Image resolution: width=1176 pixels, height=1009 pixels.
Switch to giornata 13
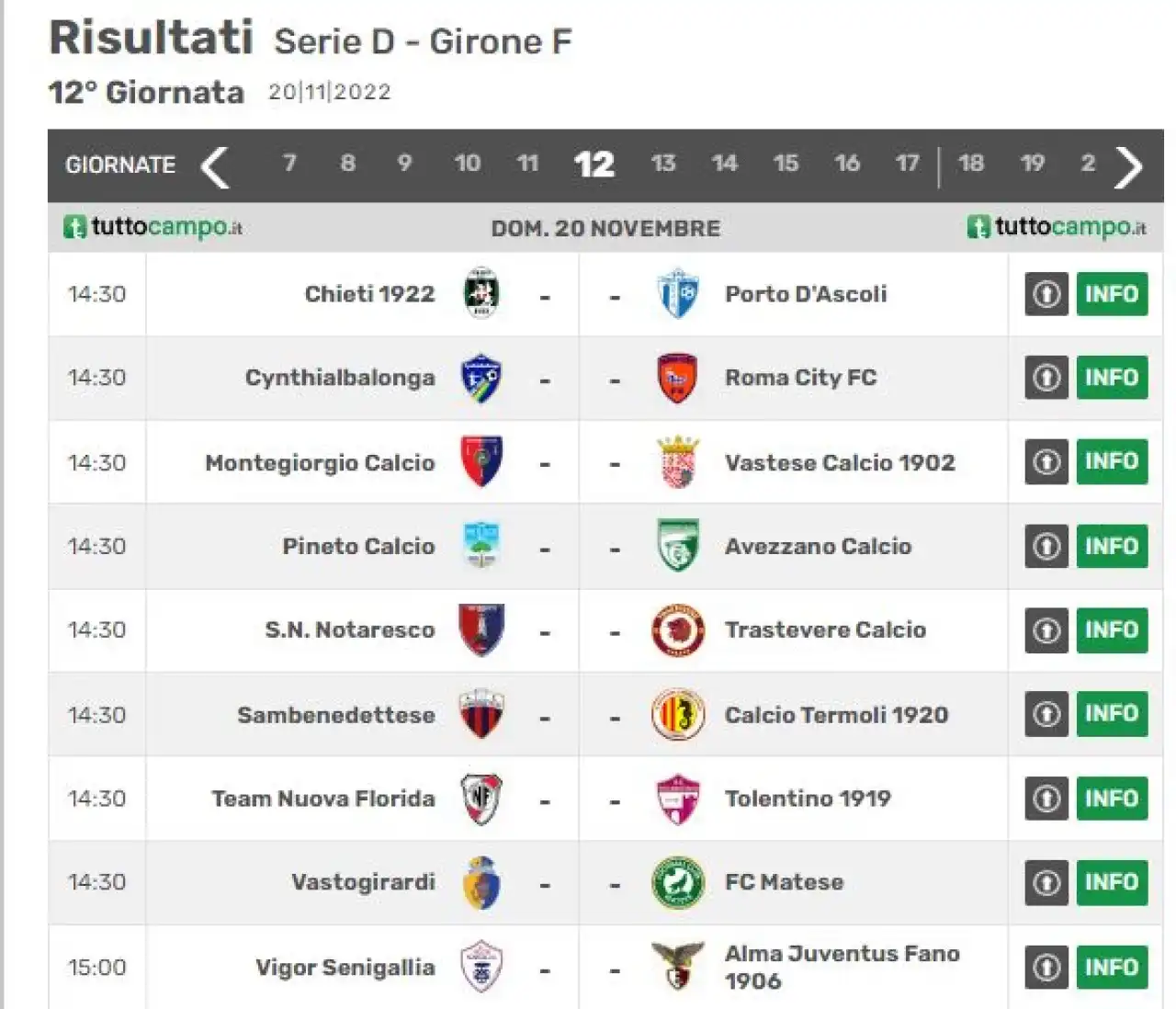tap(663, 164)
